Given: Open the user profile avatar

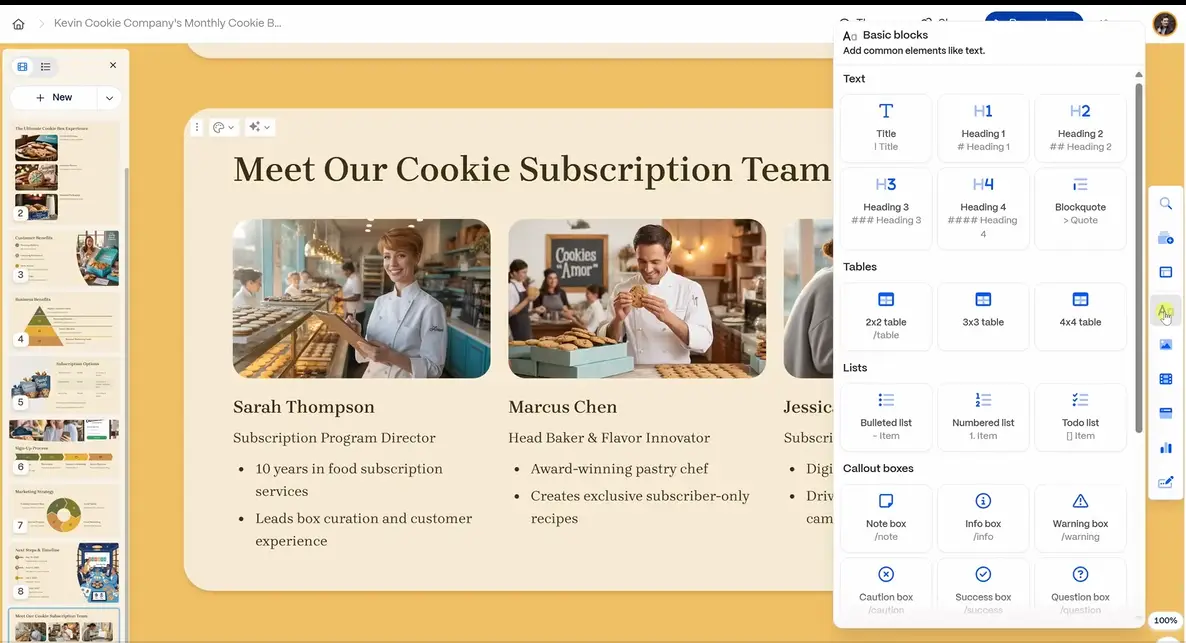Looking at the screenshot, I should [1165, 24].
